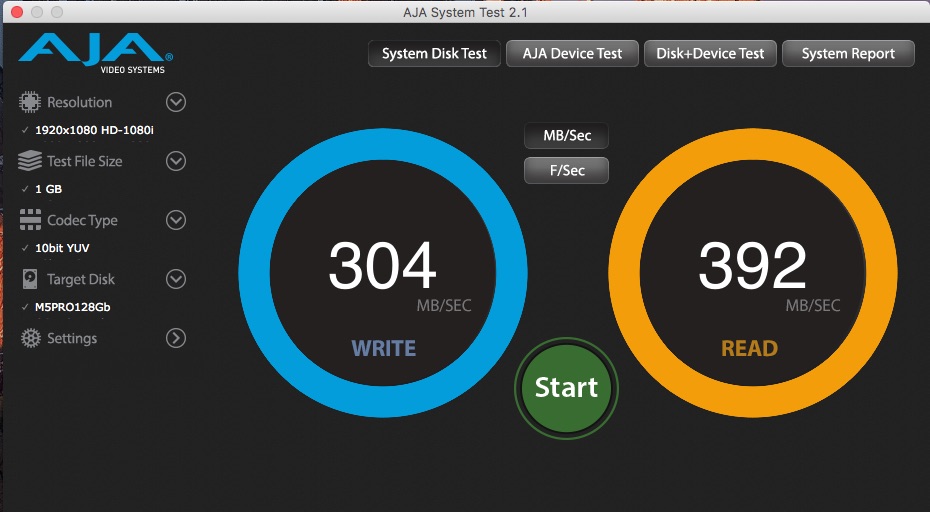Screen dimensions: 930x512
Task: Click the Target Disk label
Action: (x=81, y=279)
